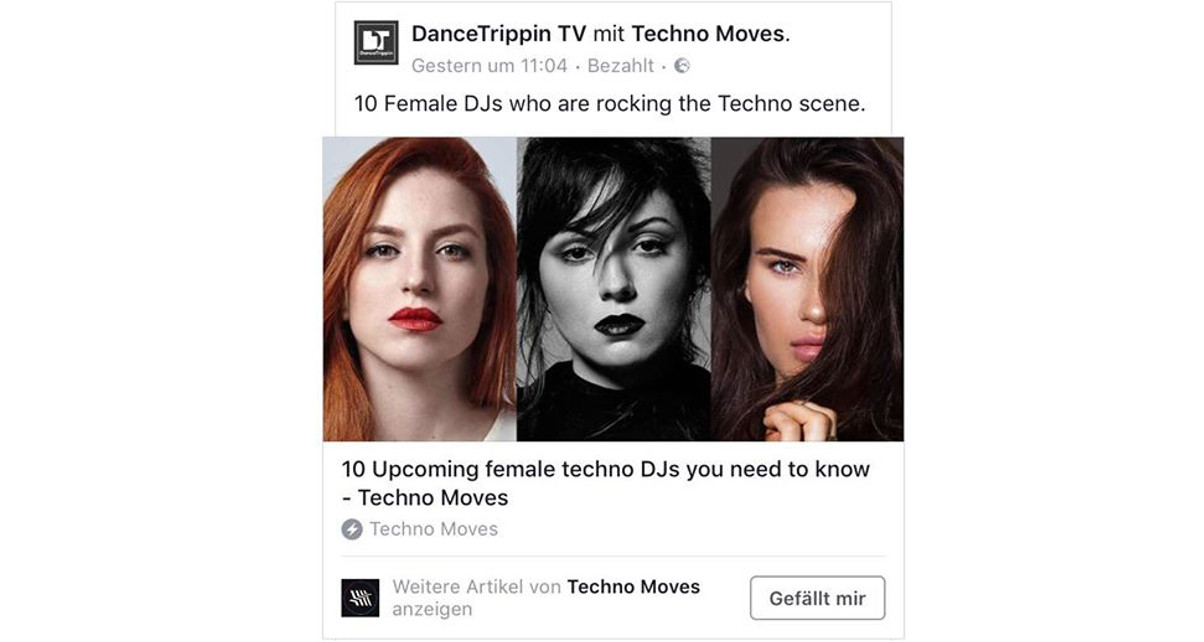Screen dimensions: 1204x642
Task: Click the bold Techno Moves name in footer
Action: [634, 587]
